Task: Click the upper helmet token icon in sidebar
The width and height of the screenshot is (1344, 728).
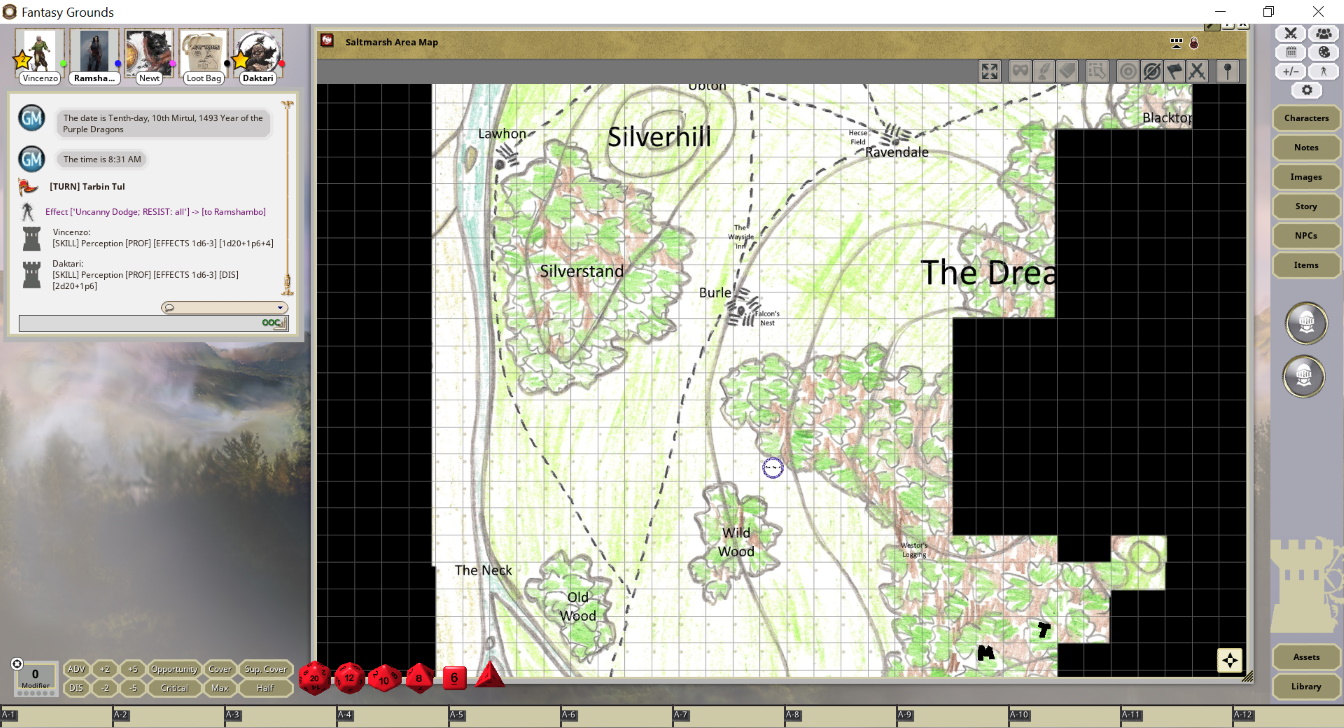Action: (1305, 323)
